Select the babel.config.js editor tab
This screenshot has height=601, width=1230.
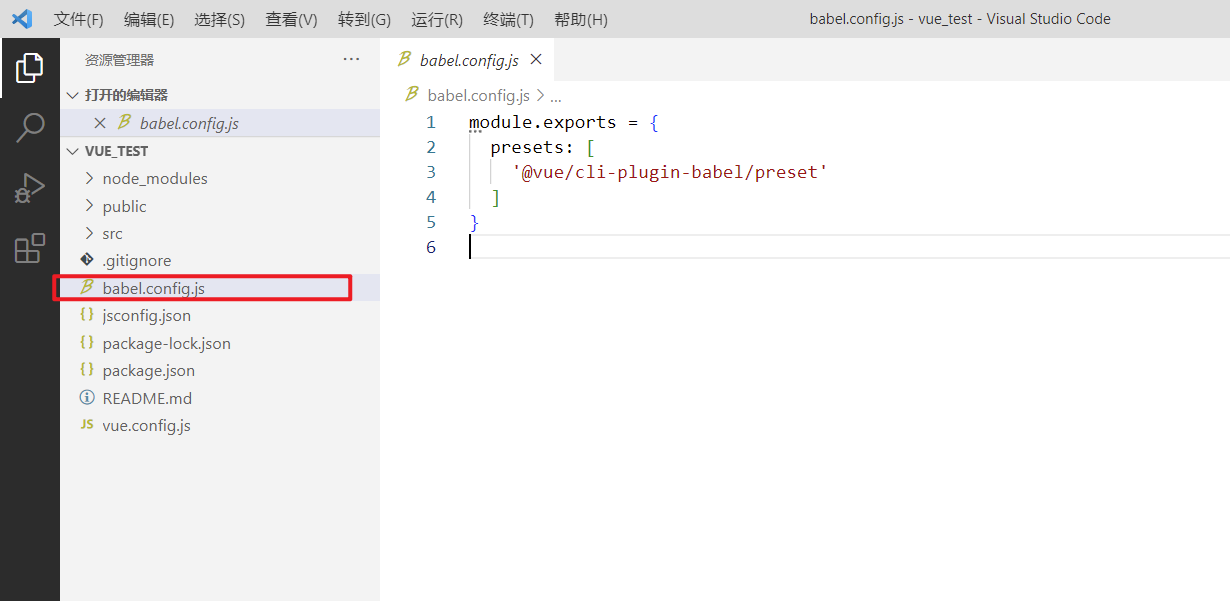click(x=468, y=60)
